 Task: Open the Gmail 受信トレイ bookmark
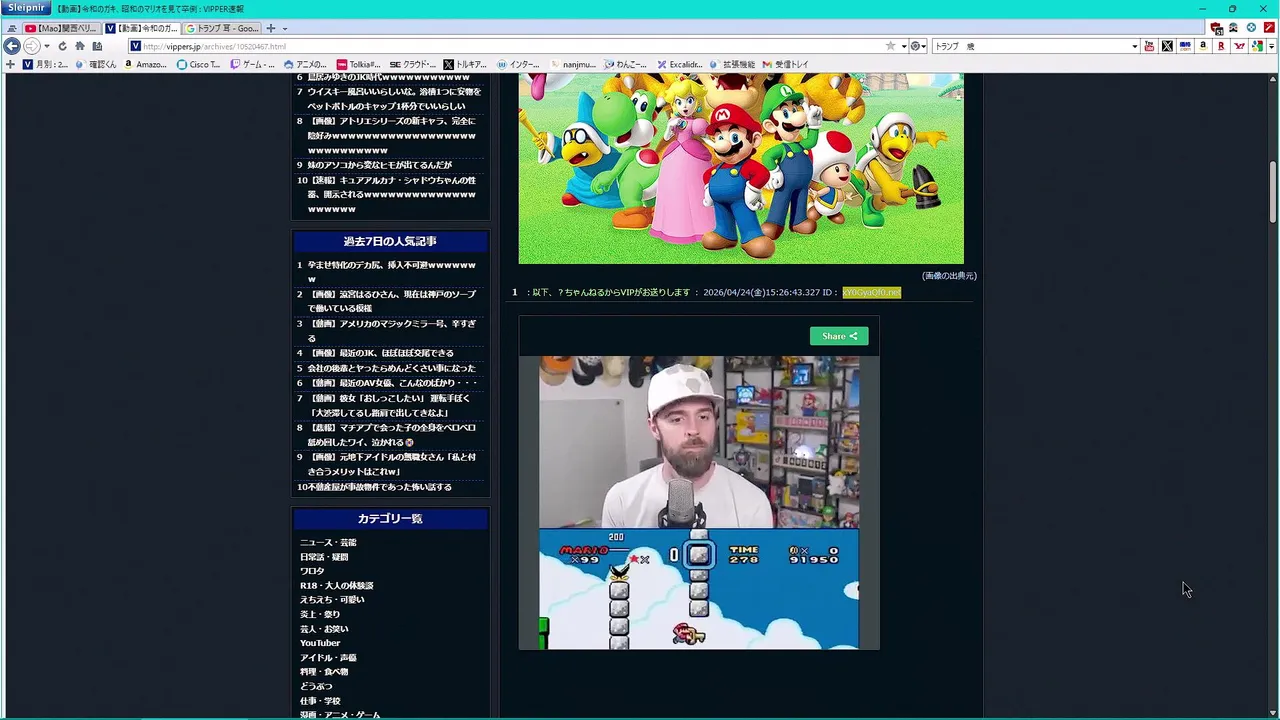[785, 64]
